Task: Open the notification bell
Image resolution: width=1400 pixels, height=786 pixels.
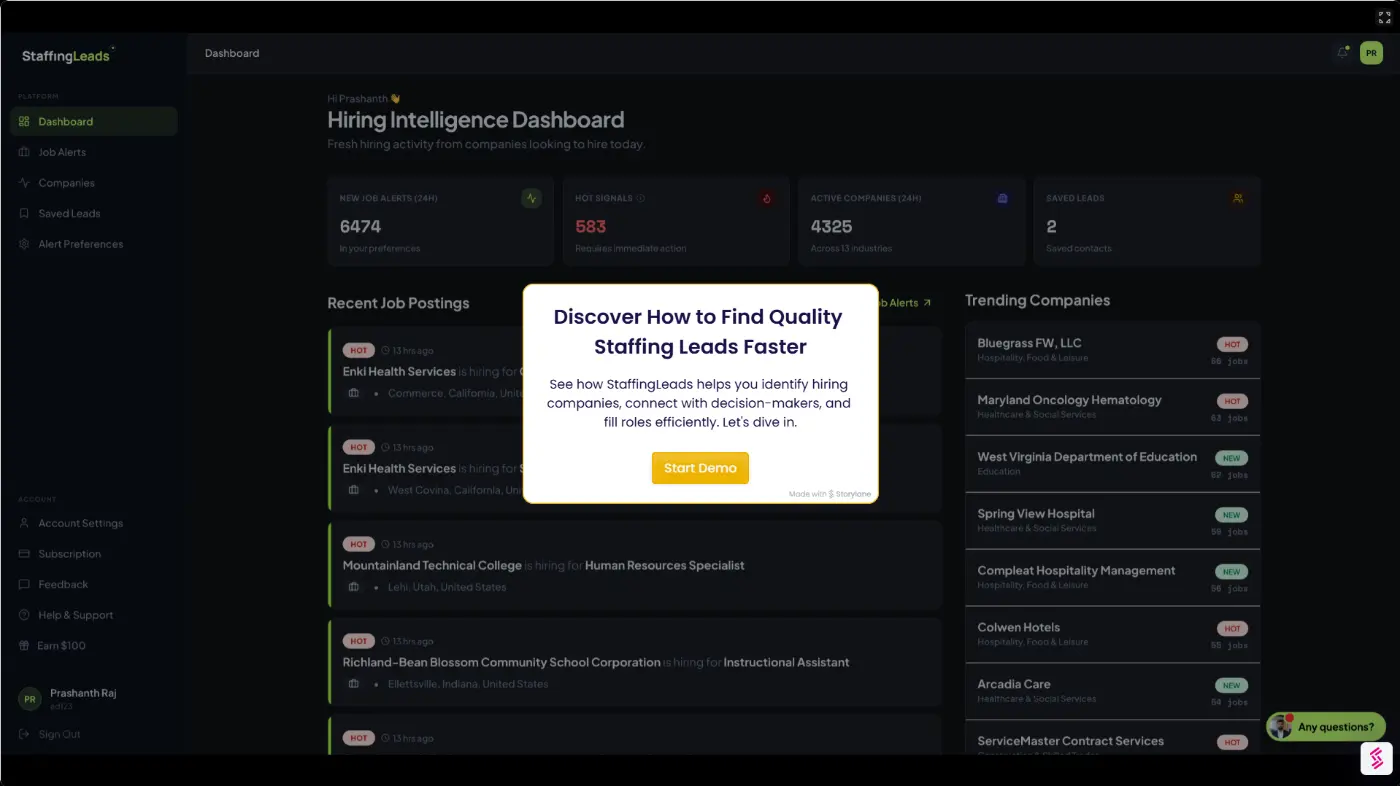Action: 1342,53
